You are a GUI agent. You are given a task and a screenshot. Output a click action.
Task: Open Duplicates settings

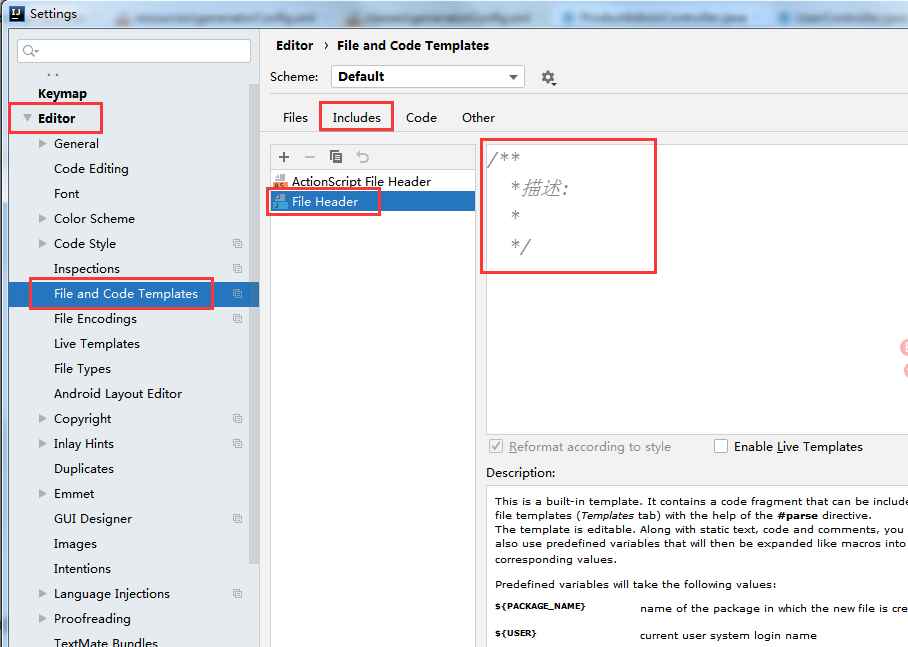[x=84, y=469]
